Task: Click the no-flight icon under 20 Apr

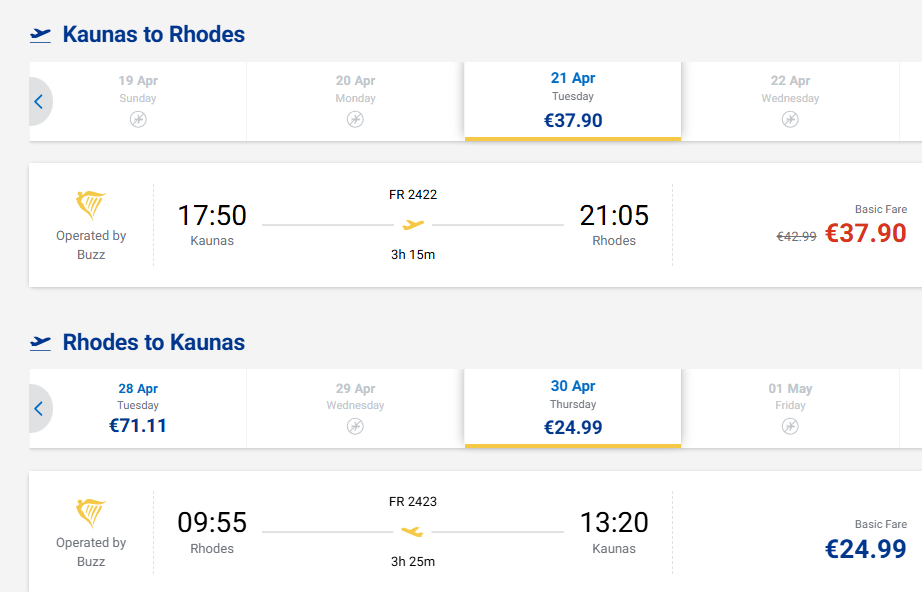Action: click(x=355, y=120)
